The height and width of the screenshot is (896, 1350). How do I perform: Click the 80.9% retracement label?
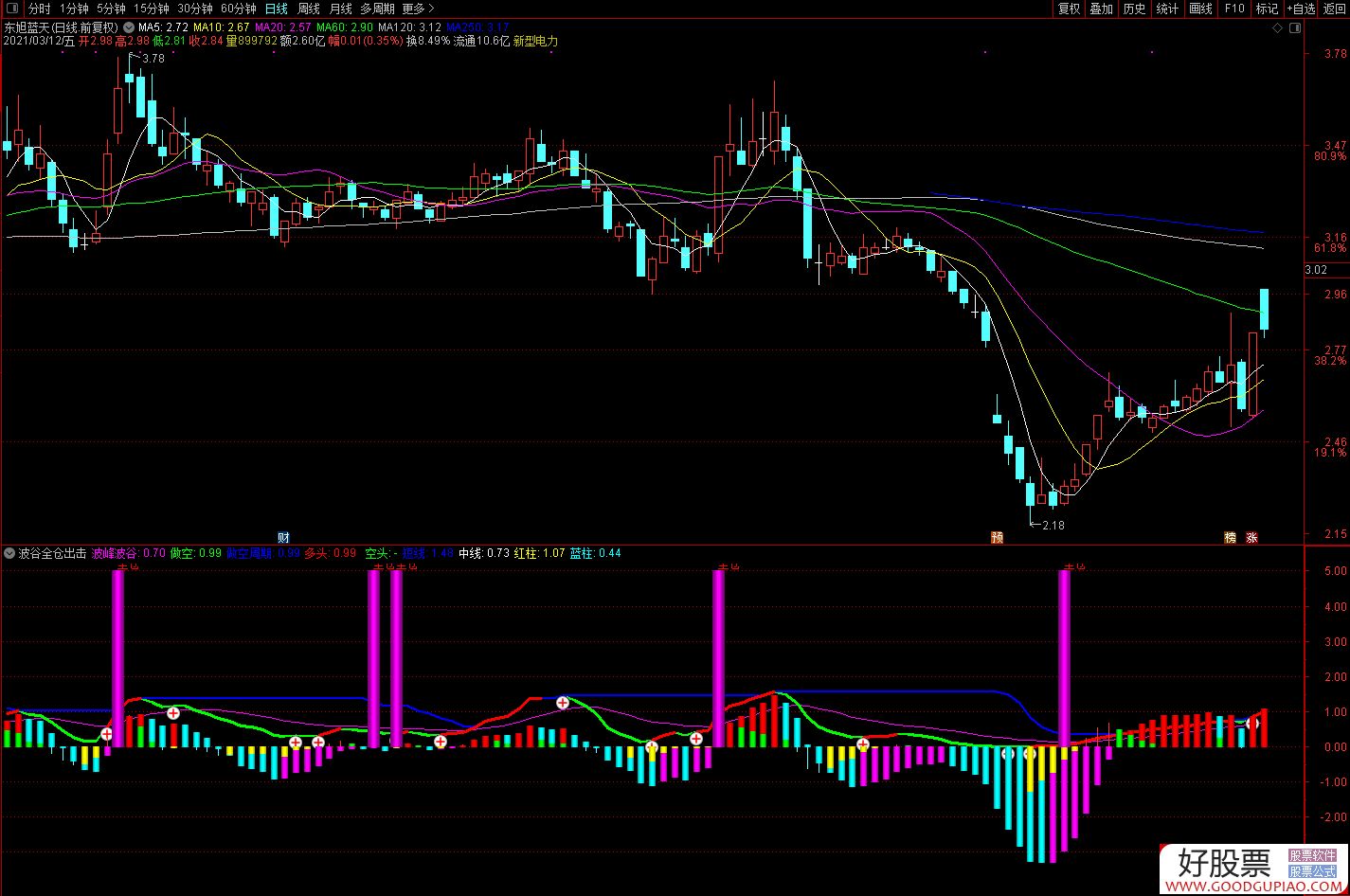point(1330,155)
